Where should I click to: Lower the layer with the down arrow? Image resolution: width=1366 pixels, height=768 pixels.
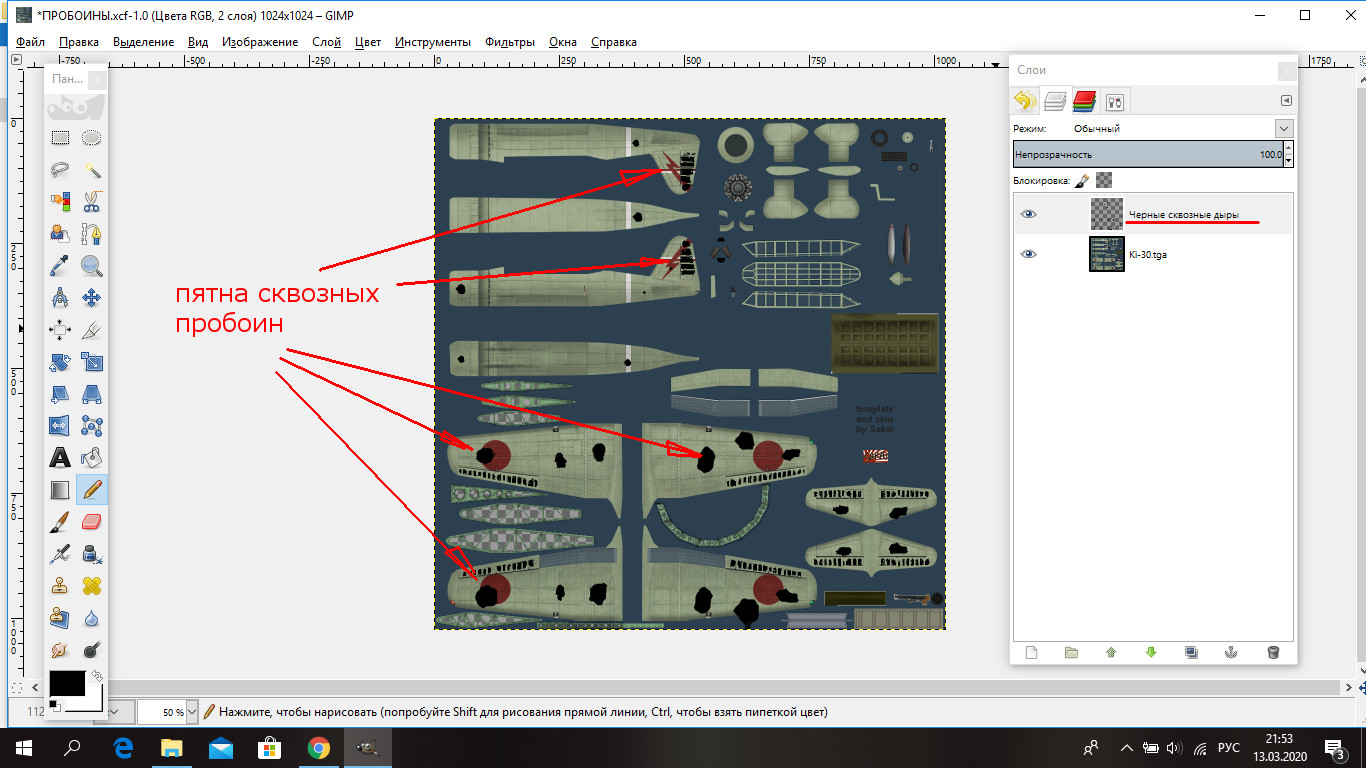[1151, 652]
